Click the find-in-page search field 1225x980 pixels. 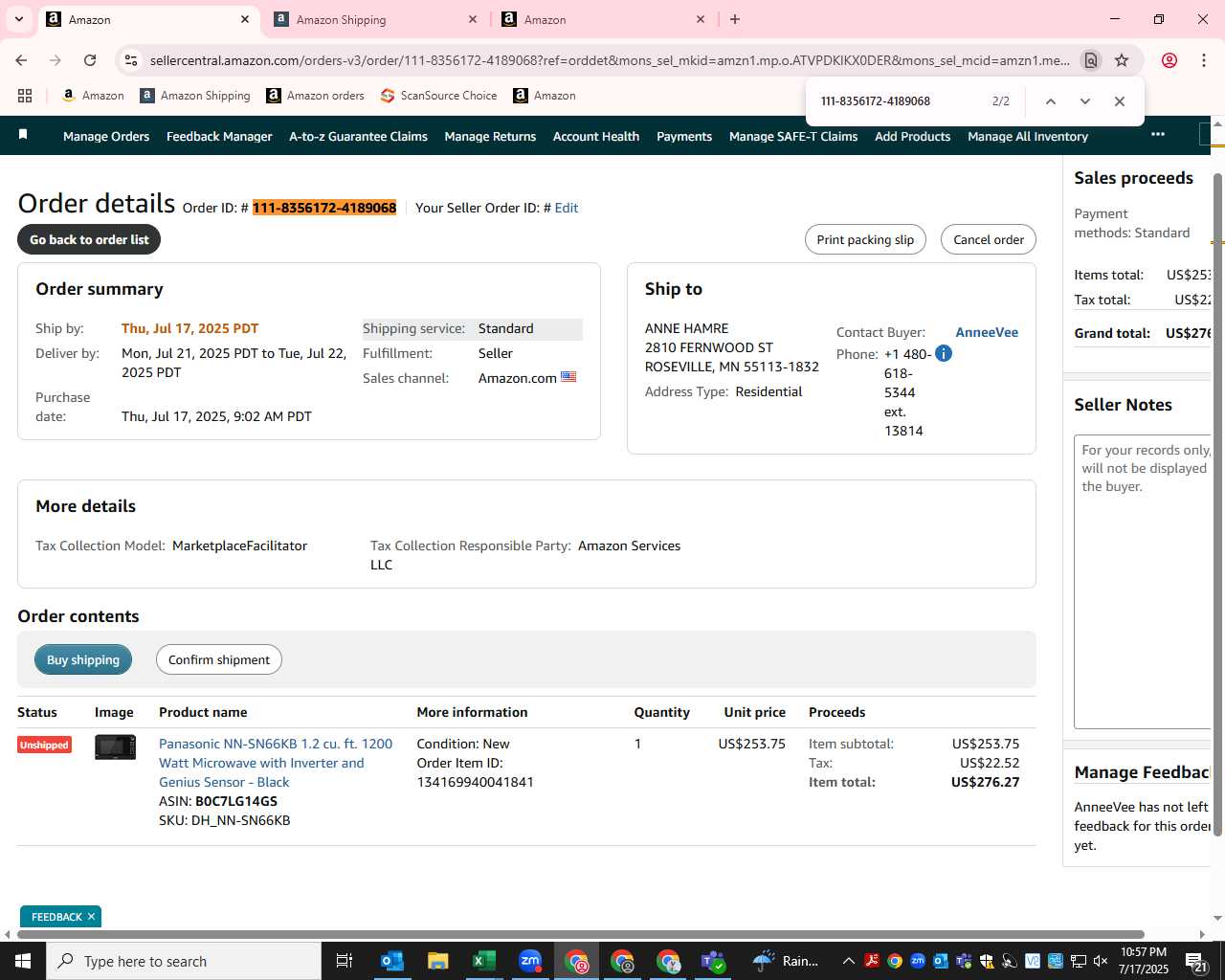click(900, 101)
